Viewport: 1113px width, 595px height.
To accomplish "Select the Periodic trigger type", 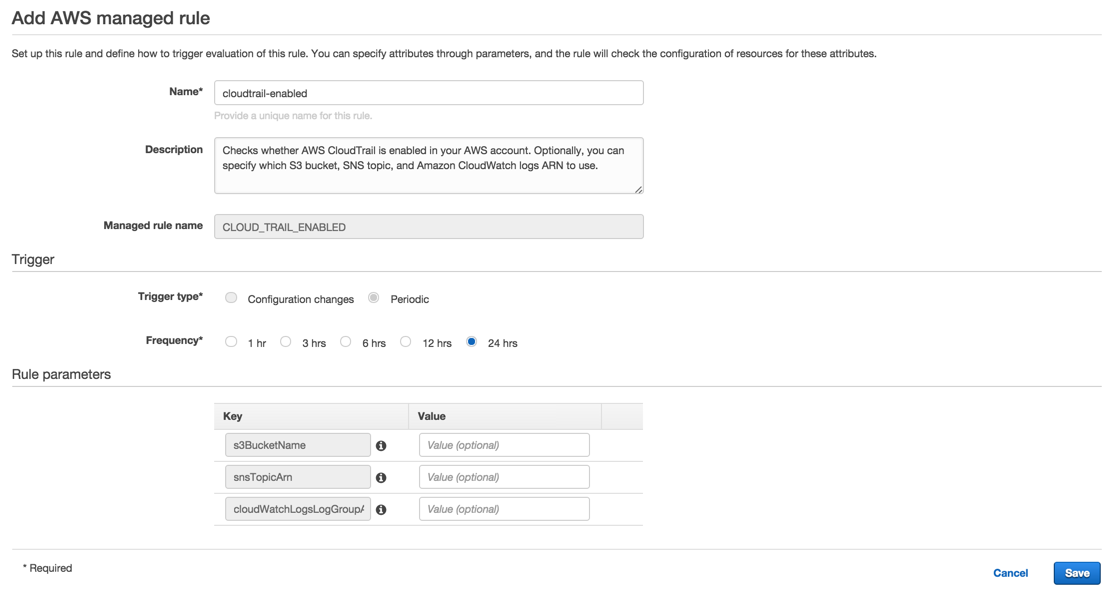I will [x=373, y=296].
